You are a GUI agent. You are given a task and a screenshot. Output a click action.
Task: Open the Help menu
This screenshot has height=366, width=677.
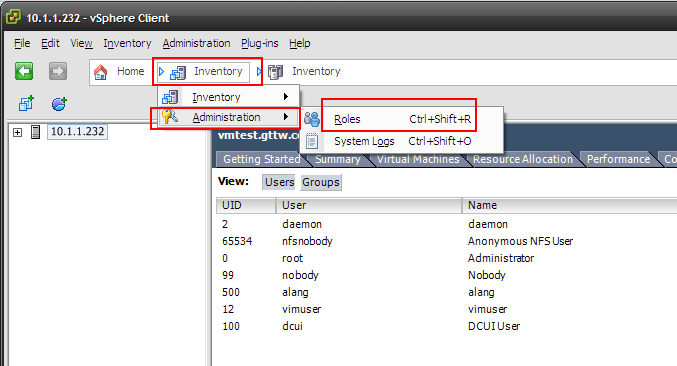coord(300,43)
